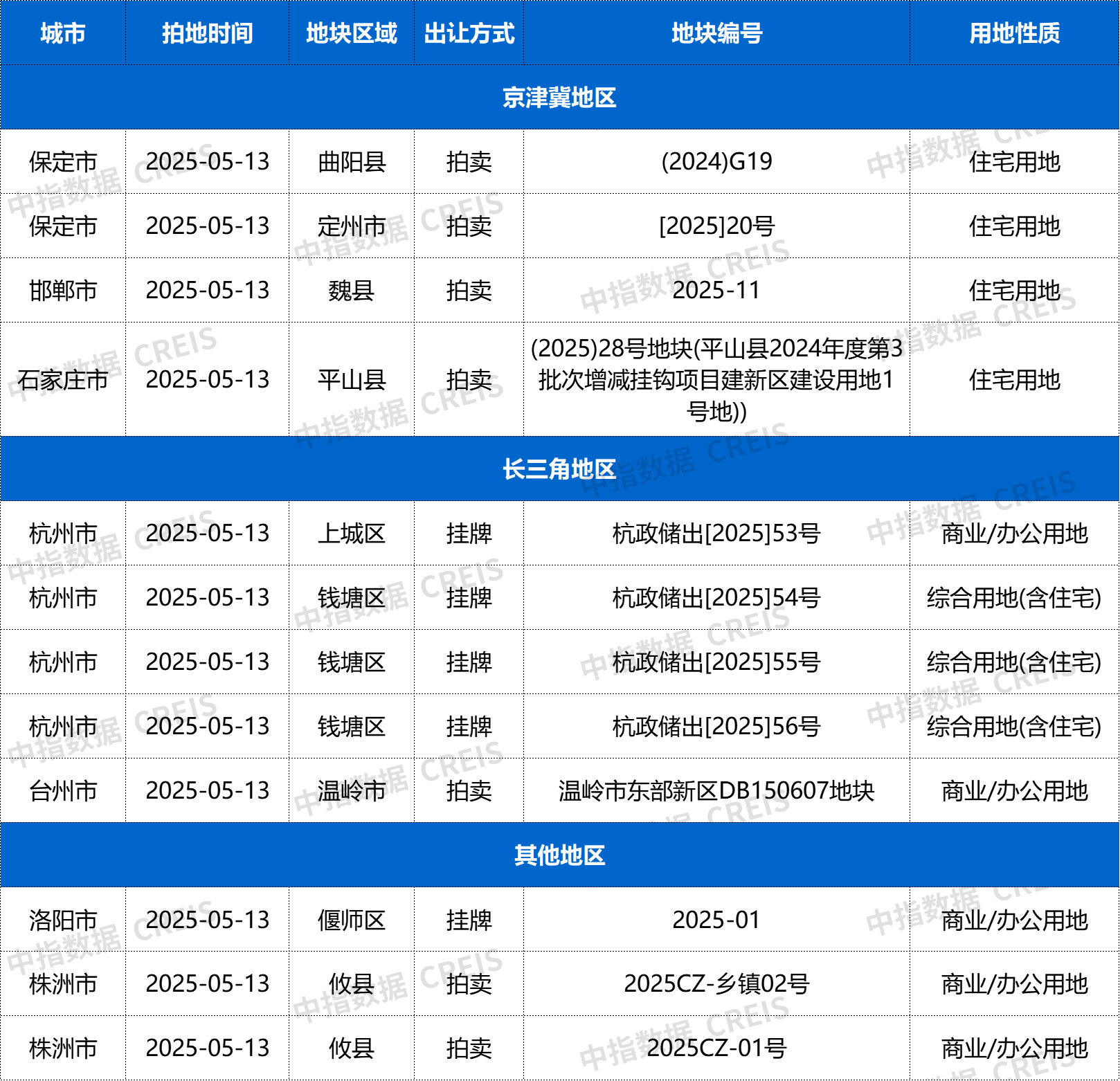Click 杭政储出[2025]55号 parcel number
Viewport: 1120px width, 1081px height.
click(x=717, y=662)
